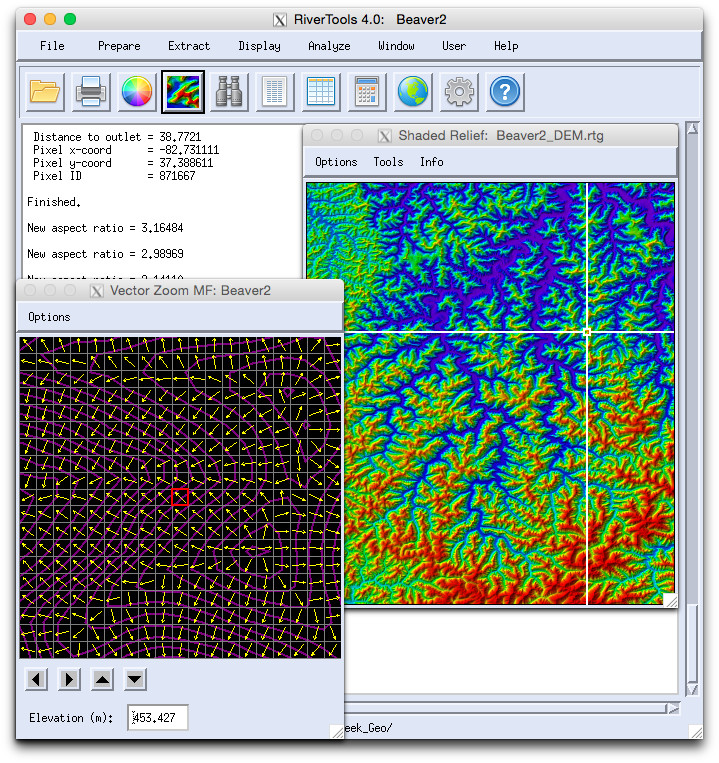The image size is (719, 763).
Task: Open the Analyze menu
Action: point(329,46)
